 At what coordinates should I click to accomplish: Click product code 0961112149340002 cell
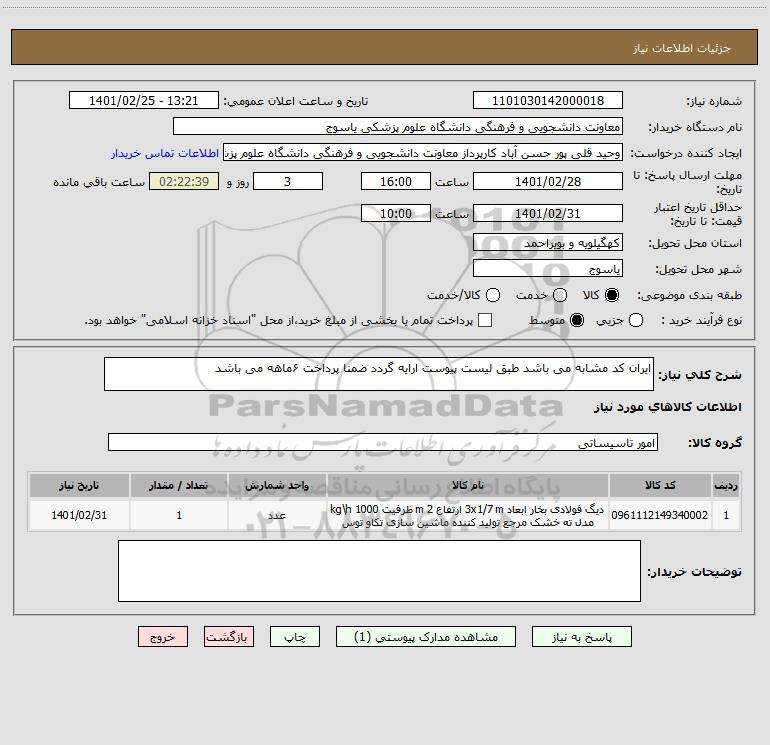point(660,515)
